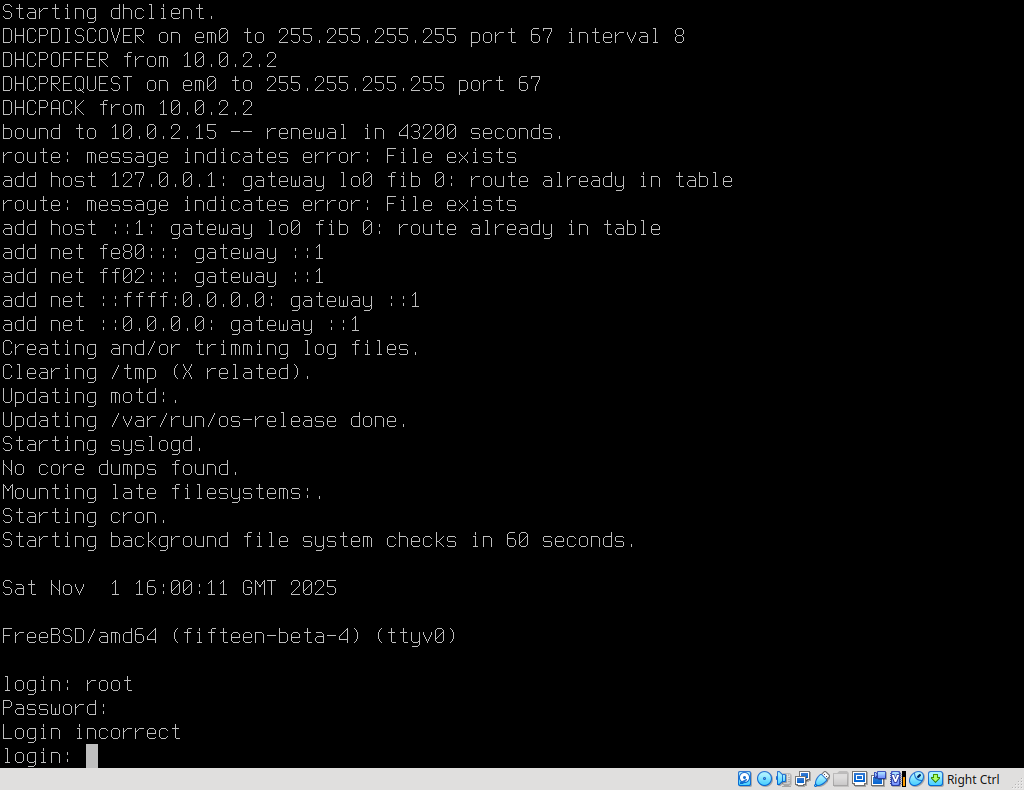
Task: Click the cursor at the final login prompt
Action: (92, 756)
